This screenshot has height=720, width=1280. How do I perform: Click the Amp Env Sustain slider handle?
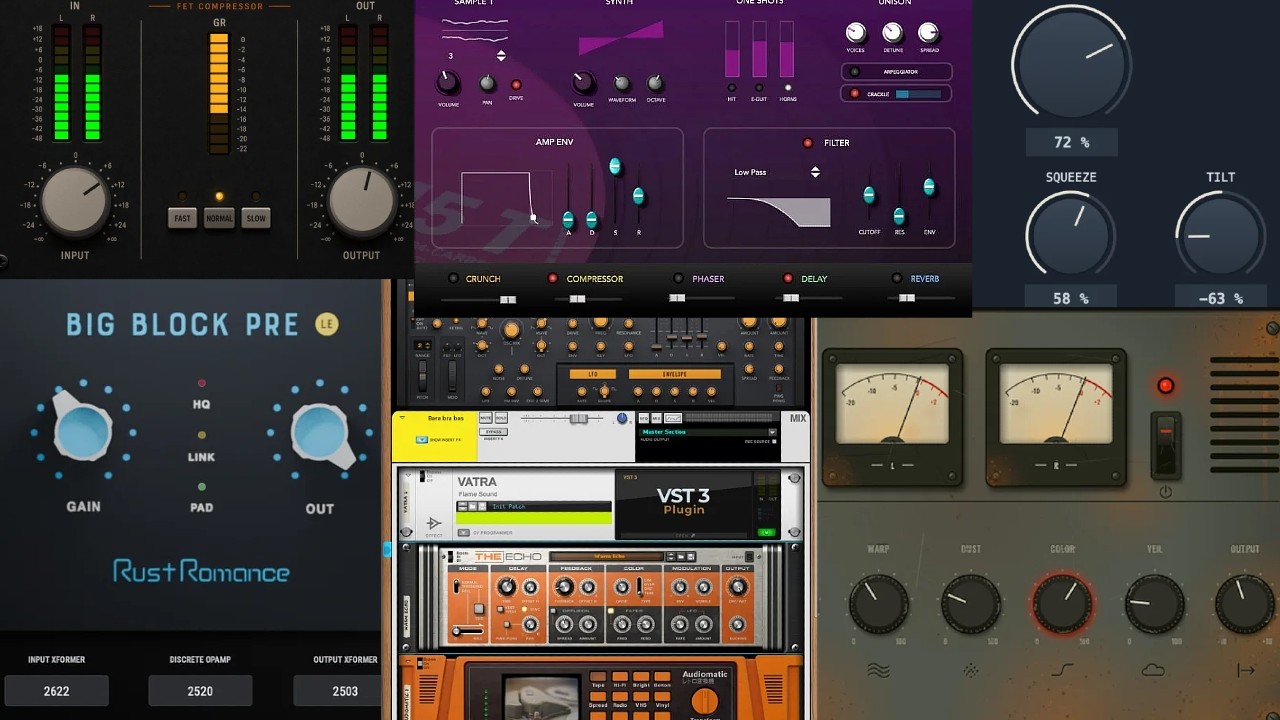[615, 166]
